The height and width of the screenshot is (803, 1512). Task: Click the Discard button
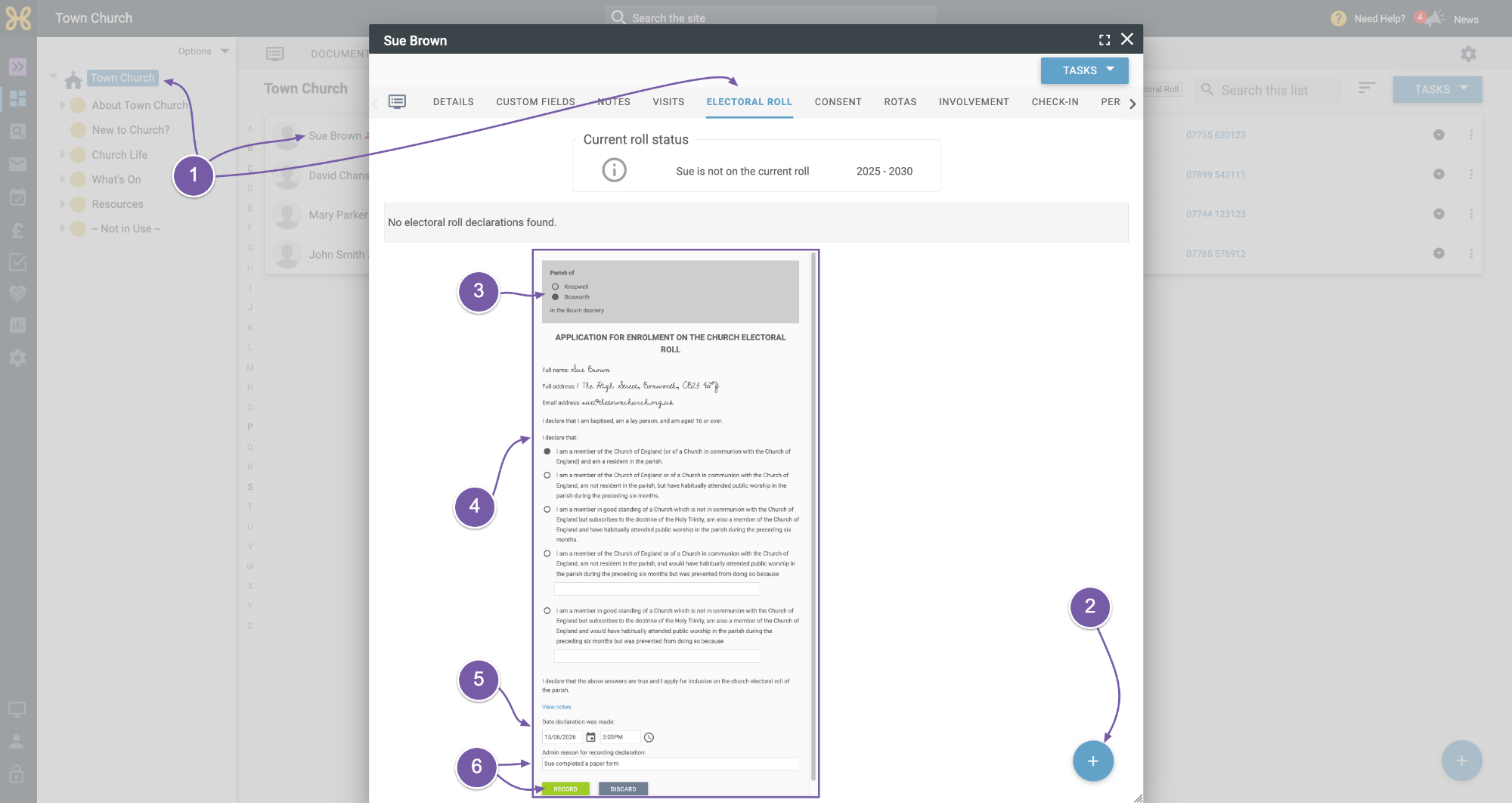click(623, 789)
